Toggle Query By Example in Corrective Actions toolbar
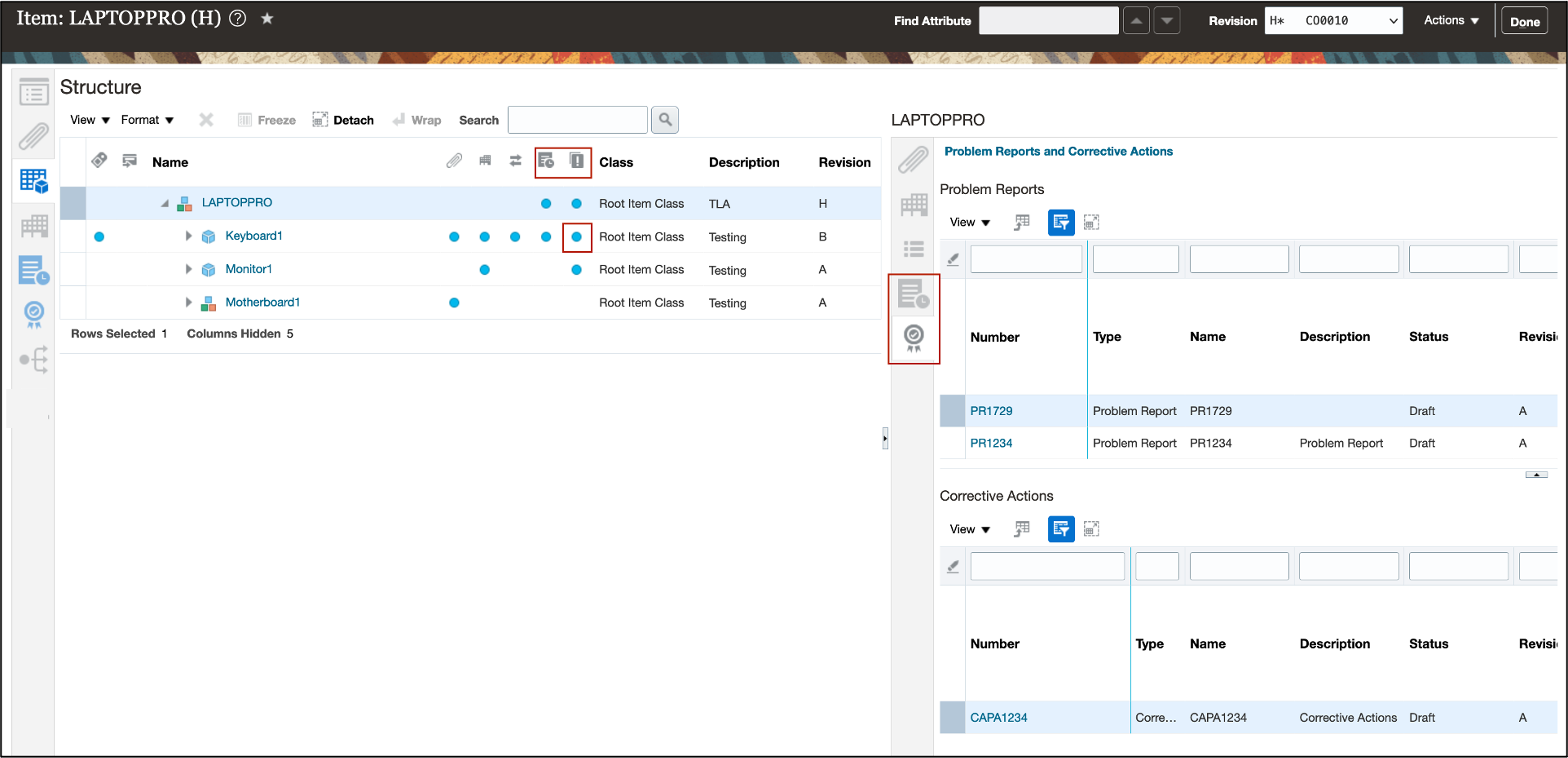Image resolution: width=1568 pixels, height=758 pixels. tap(1060, 529)
